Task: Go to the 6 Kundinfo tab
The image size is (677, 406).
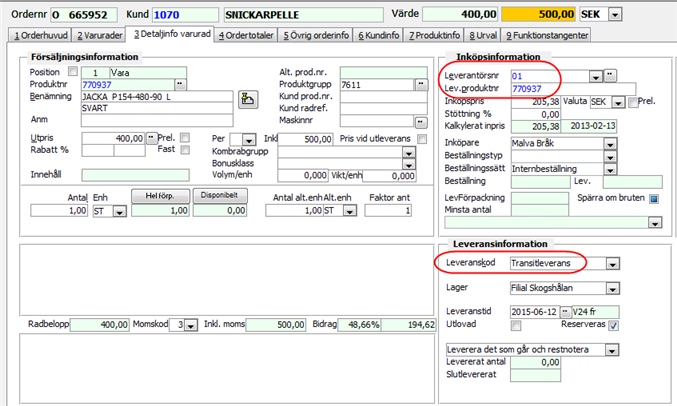Action: pos(378,35)
